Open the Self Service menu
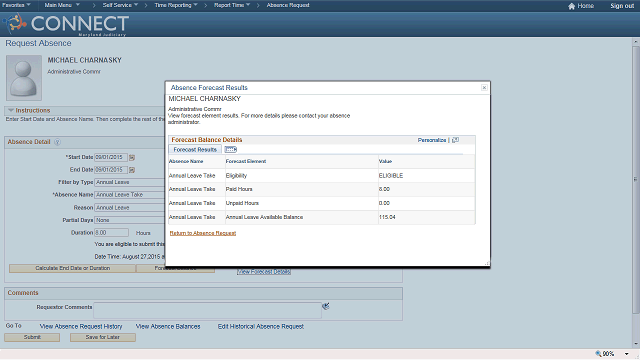This screenshot has height=360, width=640. point(120,5)
